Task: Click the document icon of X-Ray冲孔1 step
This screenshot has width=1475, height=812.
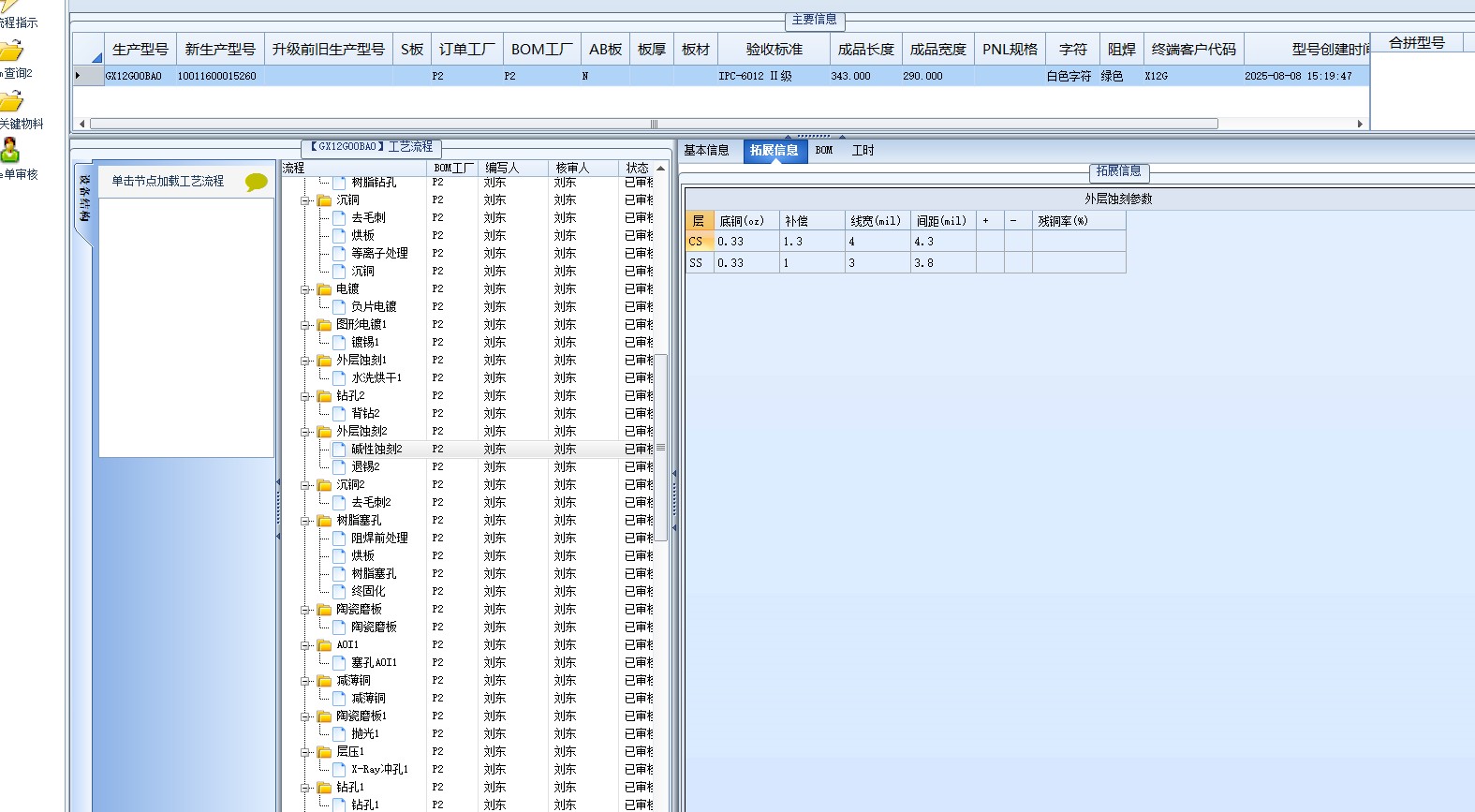Action: tap(340, 770)
